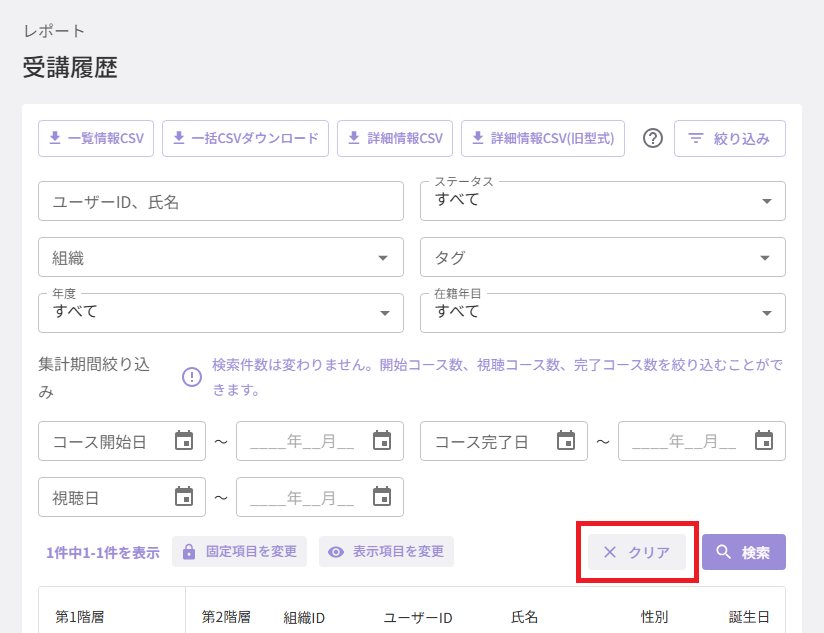The height and width of the screenshot is (633, 824).
Task: Expand the ステータス dropdown
Action: tap(603, 201)
